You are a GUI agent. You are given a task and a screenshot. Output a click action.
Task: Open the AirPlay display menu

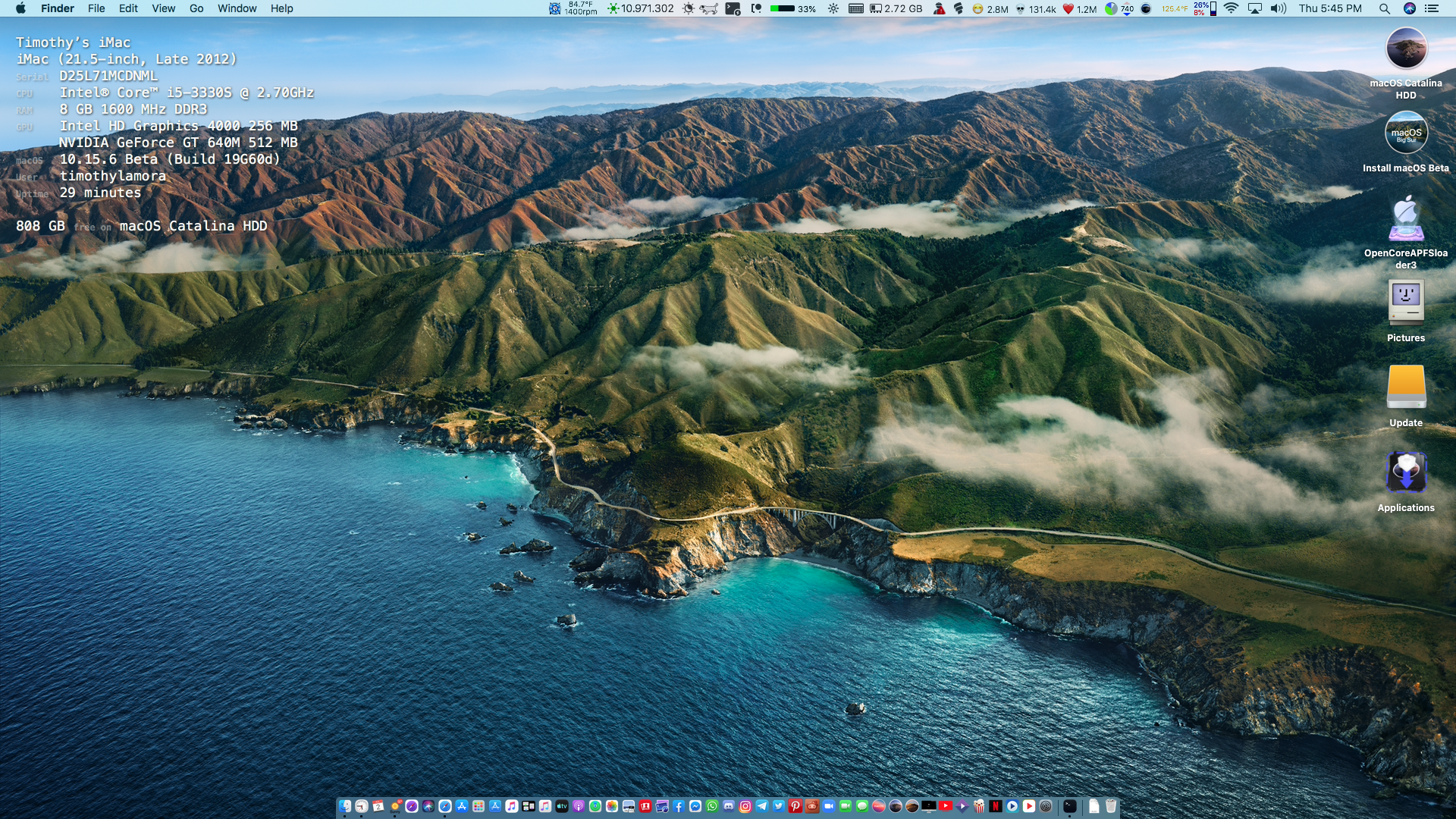1255,8
